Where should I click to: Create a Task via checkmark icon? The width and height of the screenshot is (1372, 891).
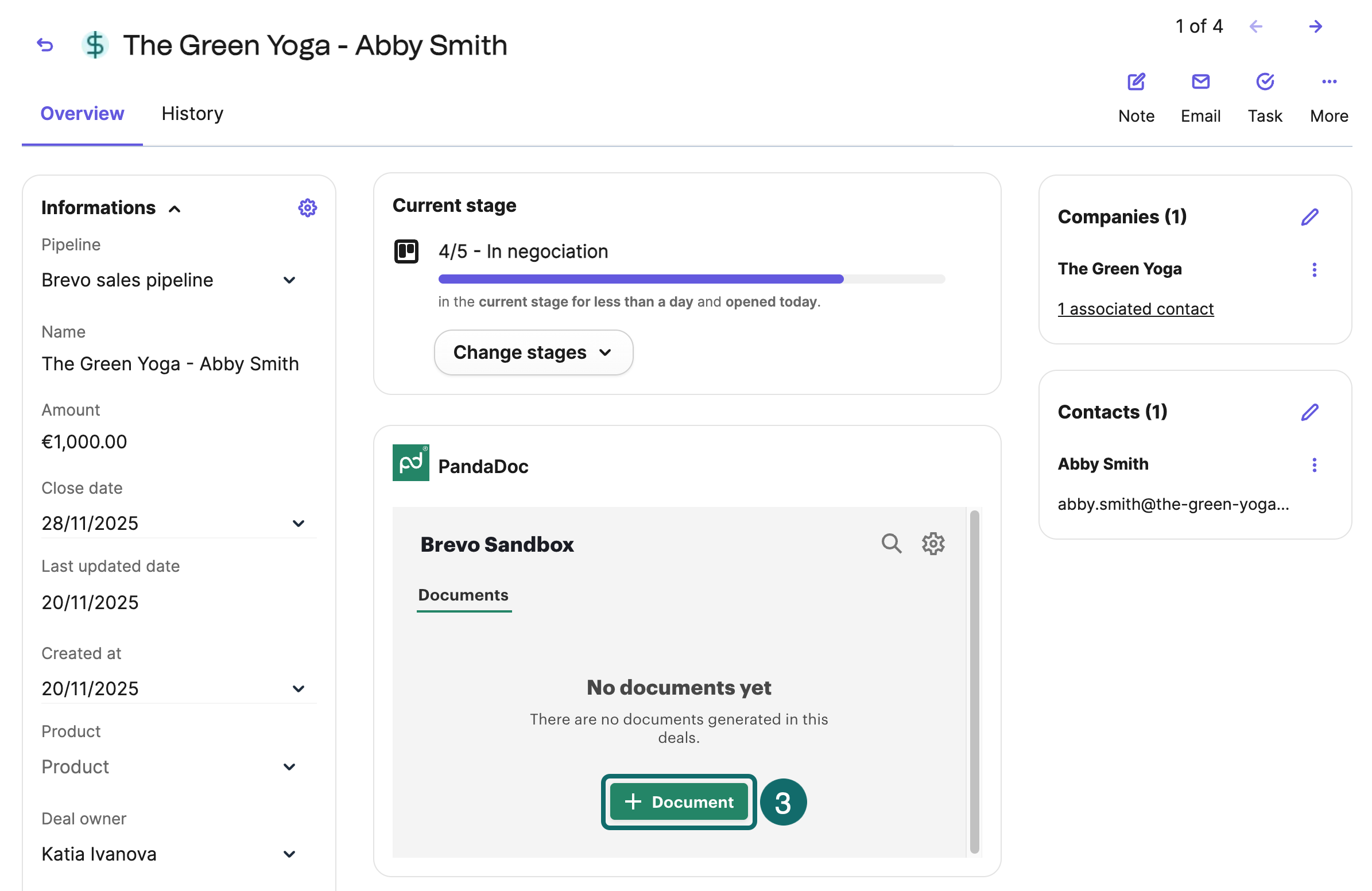click(1265, 82)
